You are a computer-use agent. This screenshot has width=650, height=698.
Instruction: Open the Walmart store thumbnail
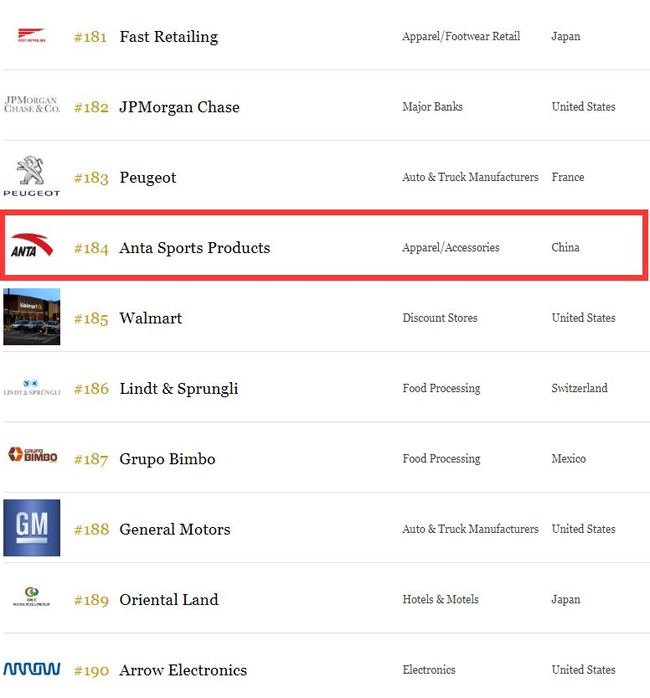pyautogui.click(x=31, y=317)
